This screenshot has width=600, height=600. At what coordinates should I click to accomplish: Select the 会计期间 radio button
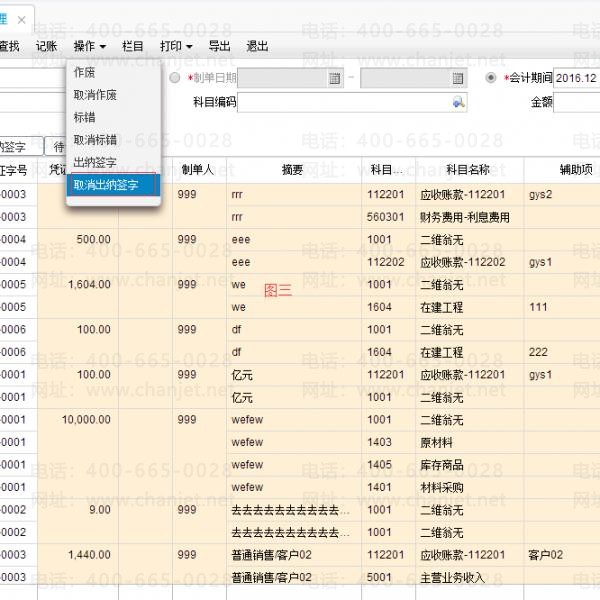490,78
